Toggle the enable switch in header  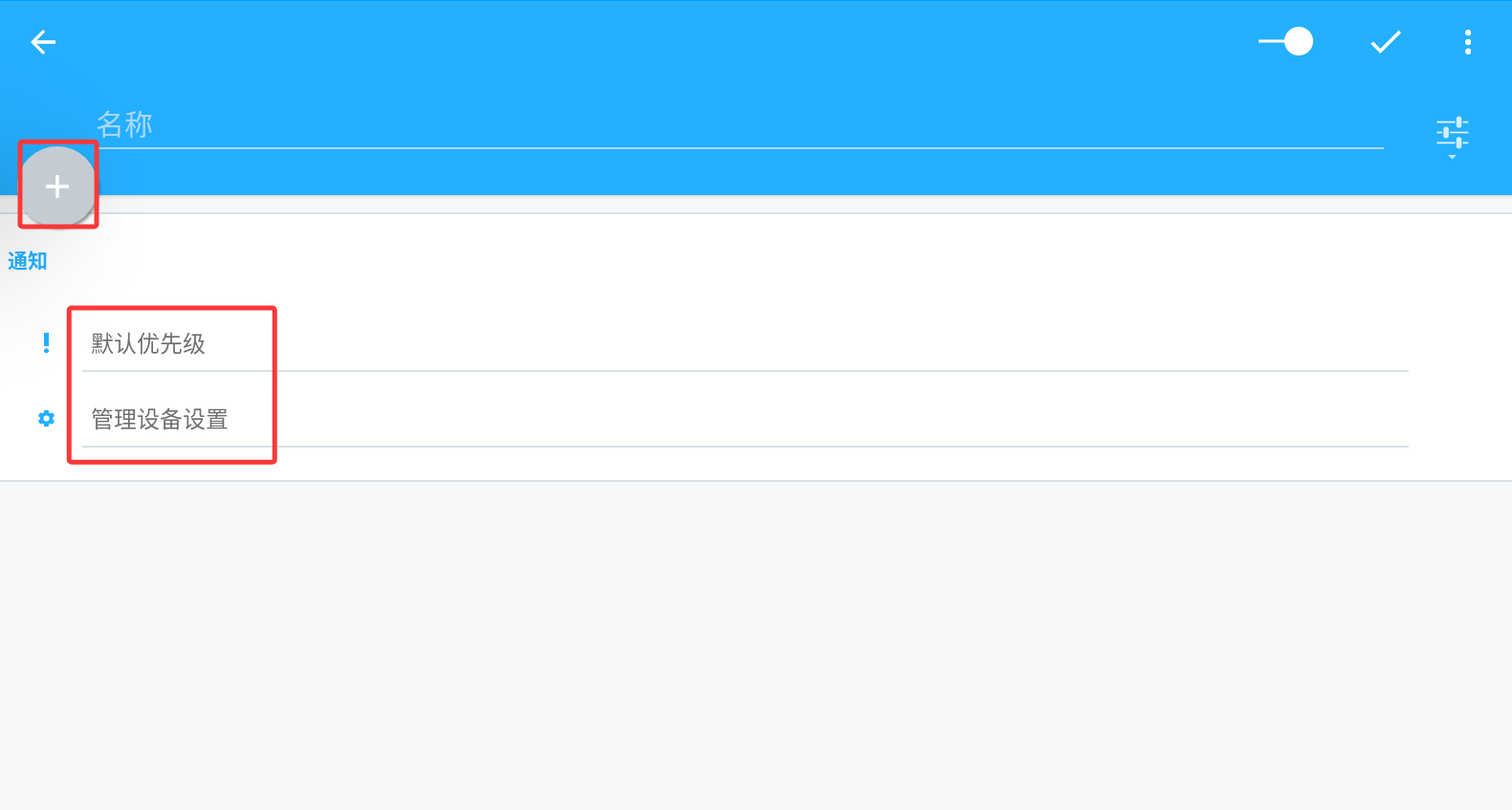coord(1285,42)
